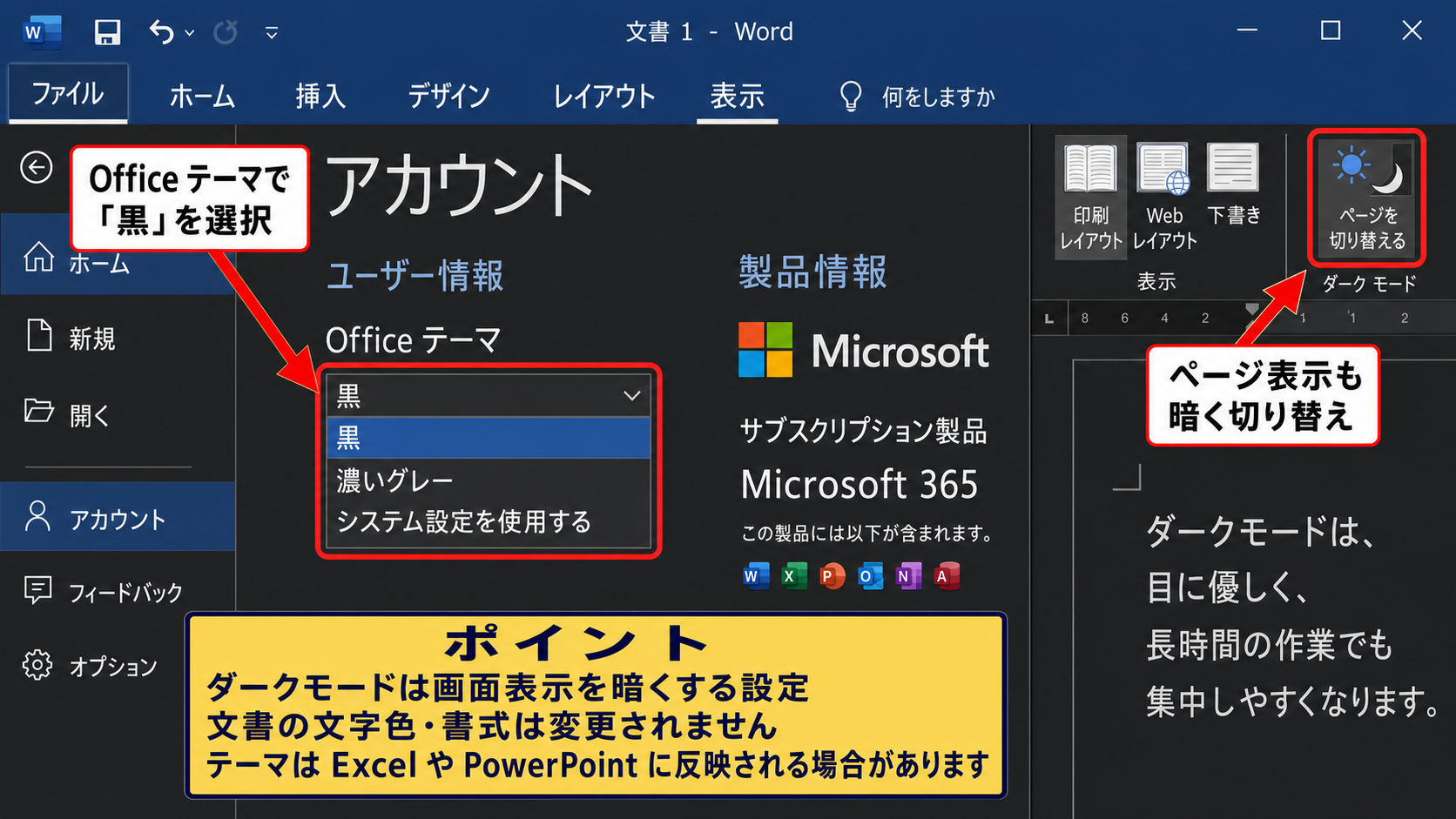Toggle ページを切り替える dark mode button
1456x819 pixels.
click(1366, 197)
